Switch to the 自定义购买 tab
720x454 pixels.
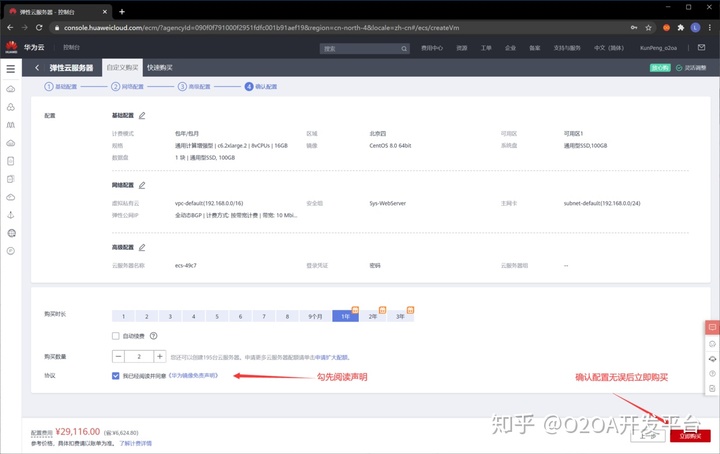122,67
